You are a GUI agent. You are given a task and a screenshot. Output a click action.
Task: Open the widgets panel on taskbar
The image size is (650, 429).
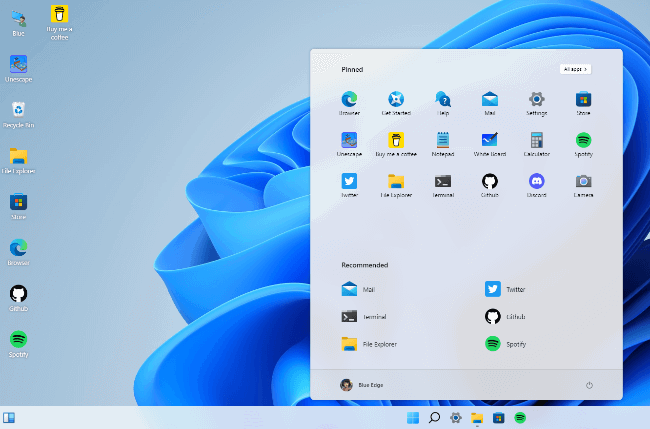(9, 418)
